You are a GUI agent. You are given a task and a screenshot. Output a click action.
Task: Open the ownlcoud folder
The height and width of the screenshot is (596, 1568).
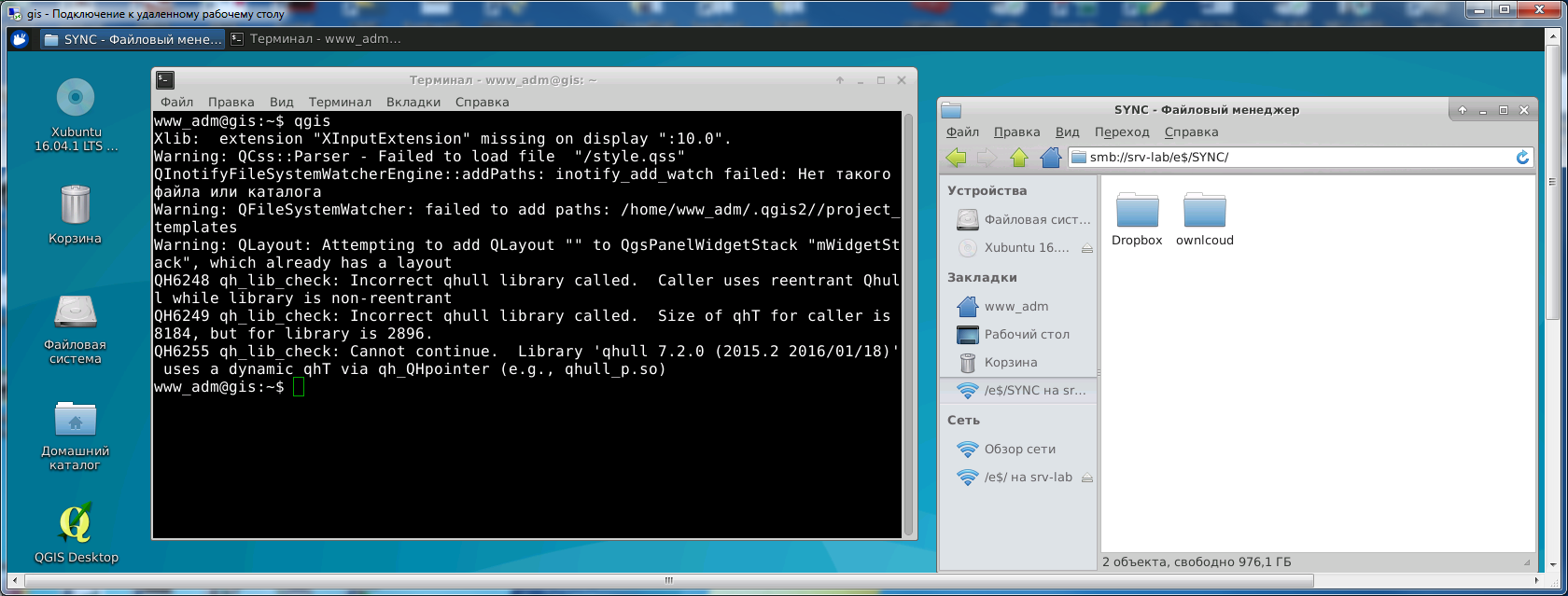click(1205, 219)
